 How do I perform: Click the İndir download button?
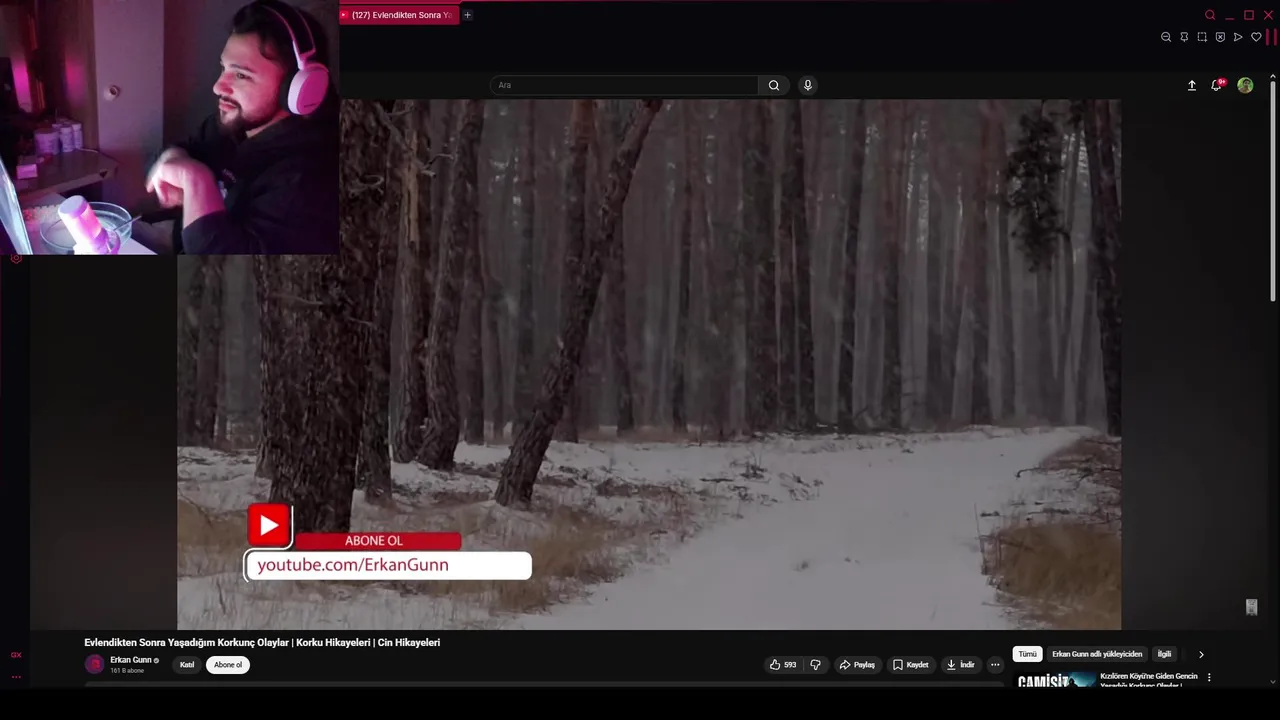pos(960,665)
